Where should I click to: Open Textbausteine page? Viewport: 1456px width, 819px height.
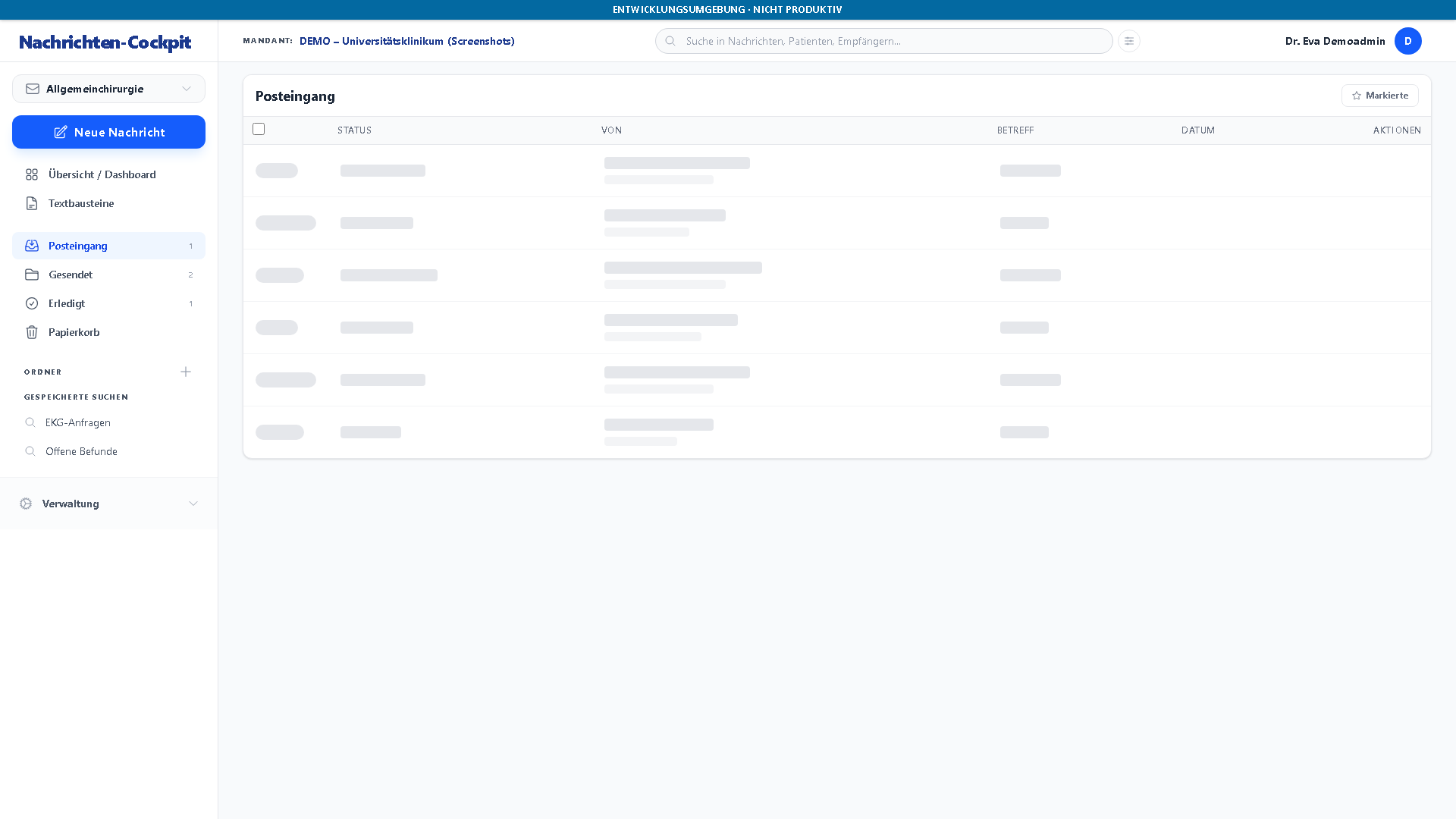108,203
